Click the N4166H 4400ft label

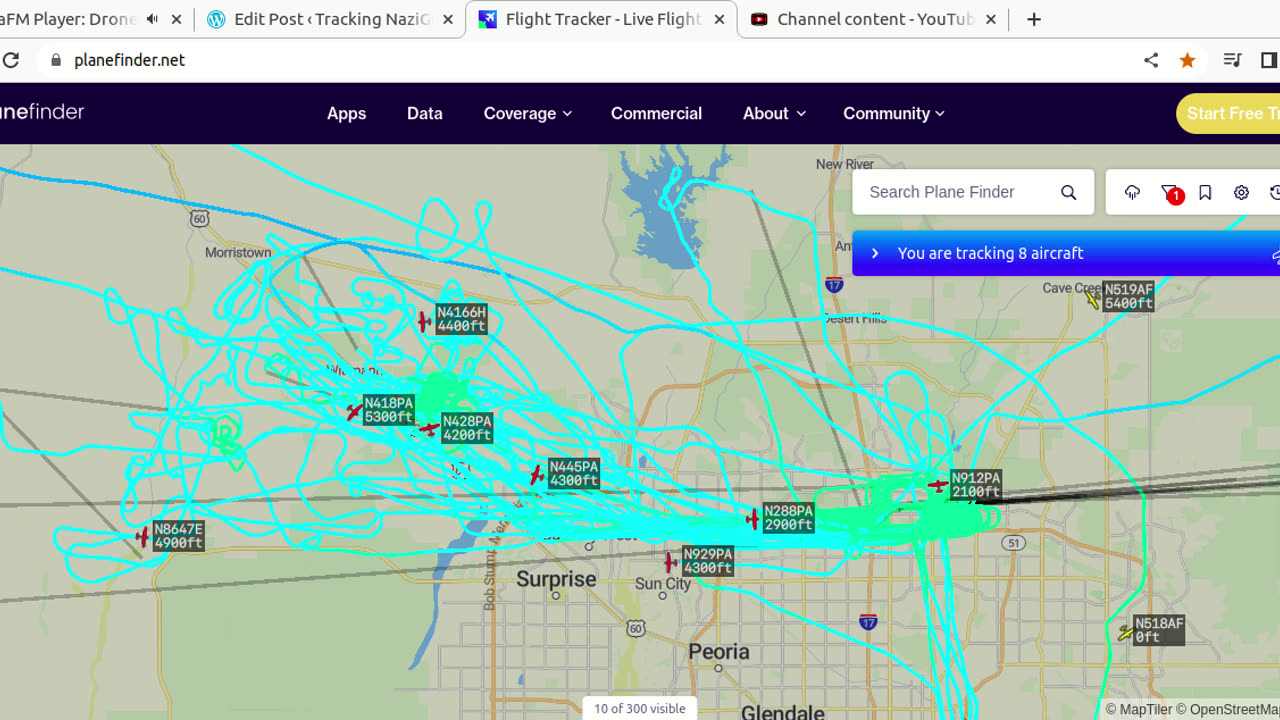click(461, 319)
